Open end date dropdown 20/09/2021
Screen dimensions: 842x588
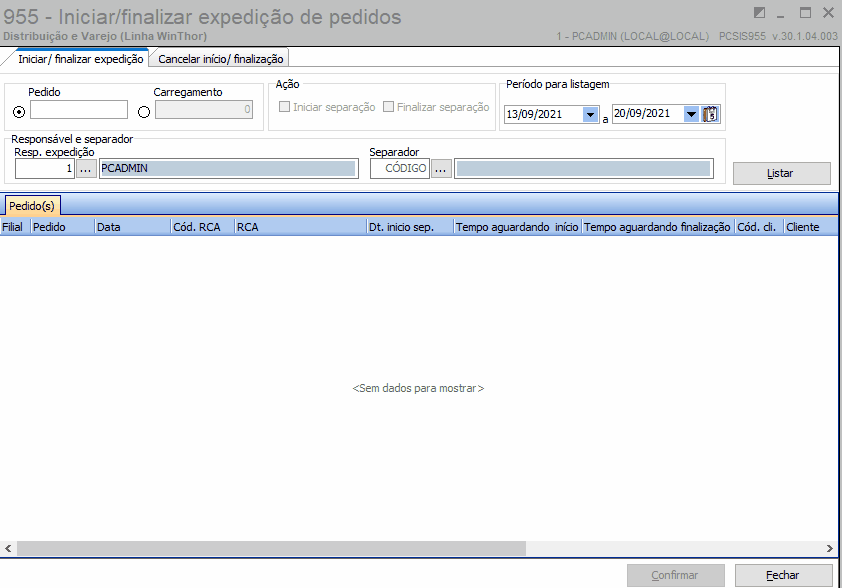691,114
